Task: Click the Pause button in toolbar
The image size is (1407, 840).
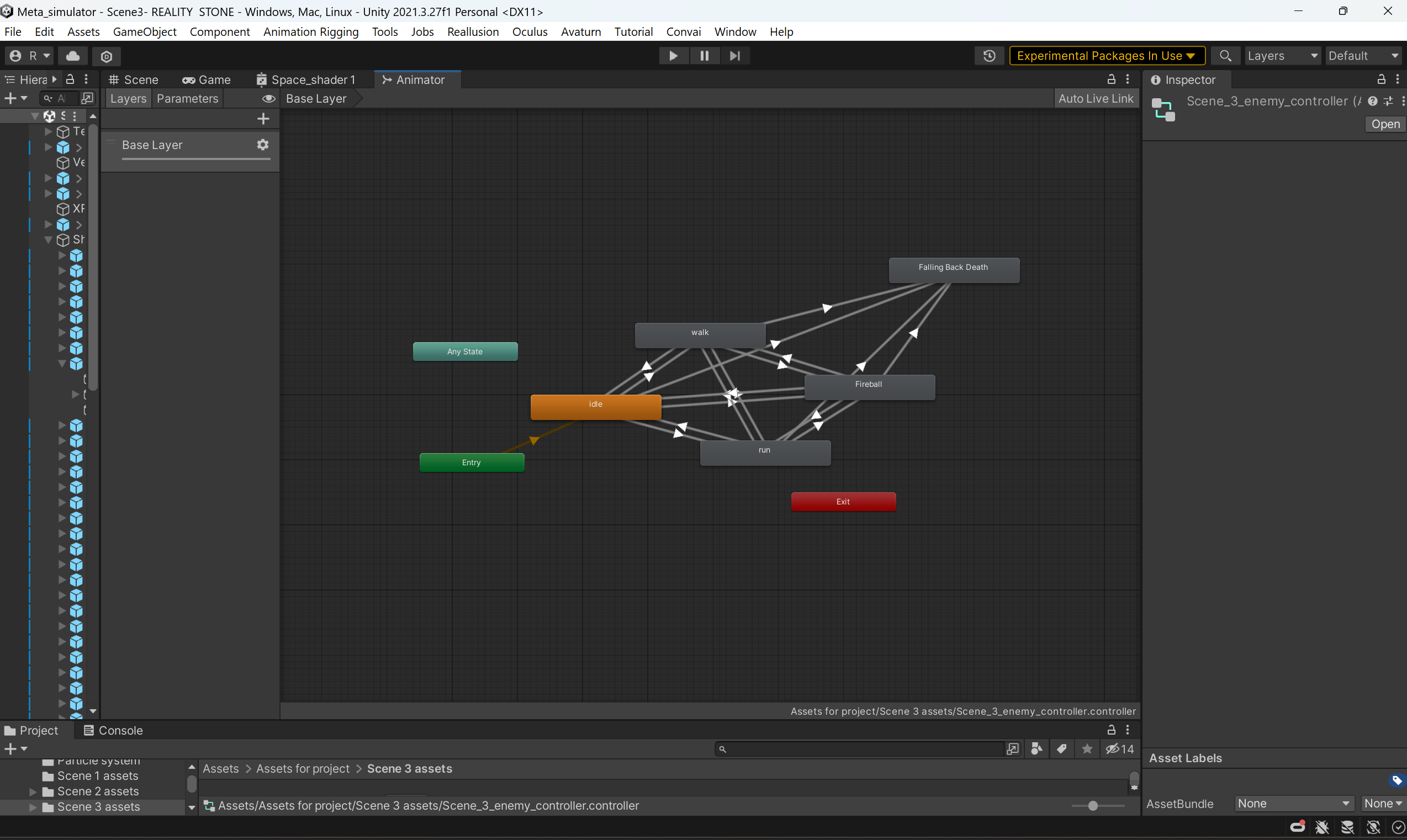Action: (704, 56)
